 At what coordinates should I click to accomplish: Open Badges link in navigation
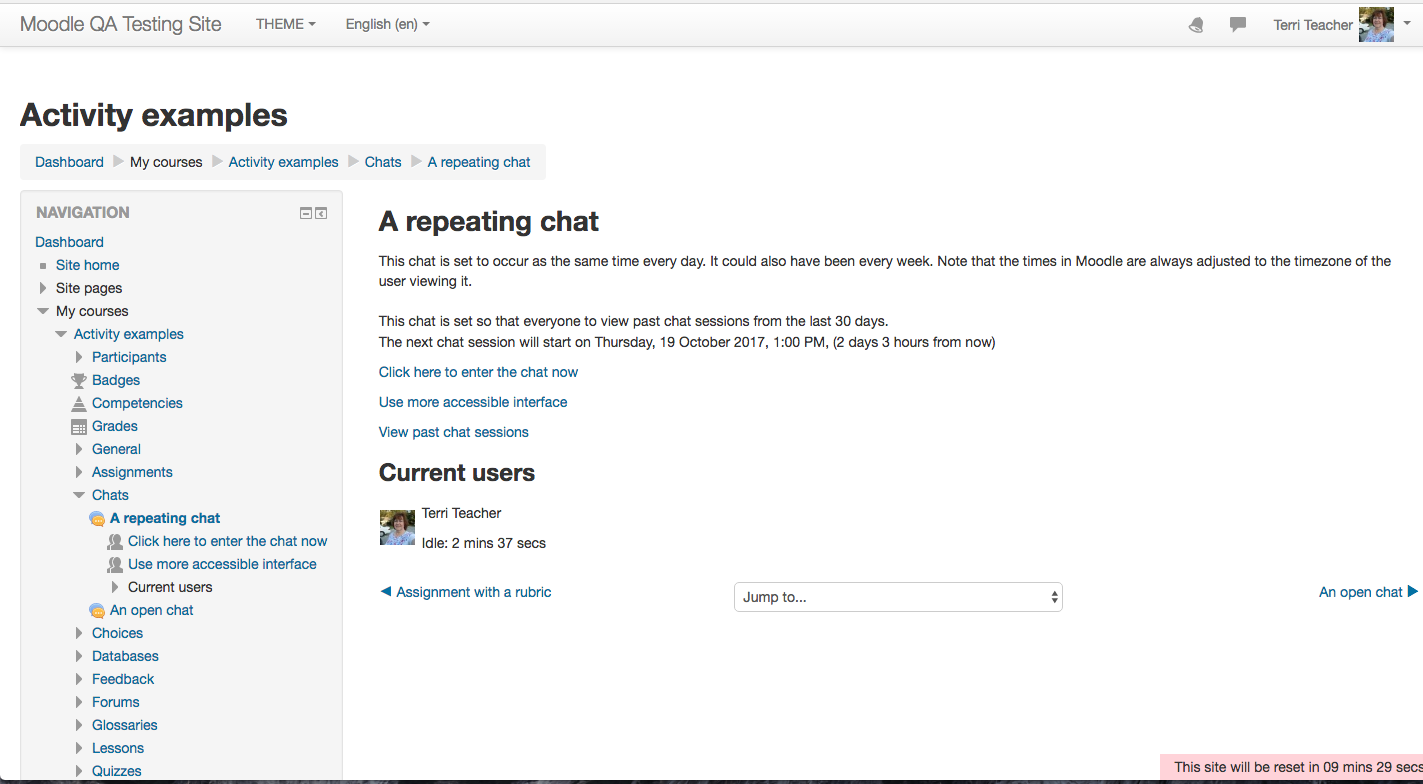pyautogui.click(x=116, y=380)
